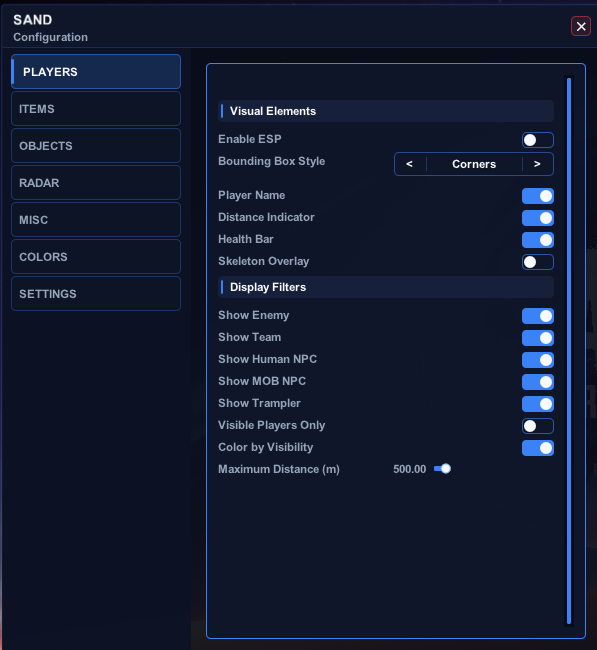Select the RADAR tab
Screen dimensions: 597x650
tap(96, 182)
